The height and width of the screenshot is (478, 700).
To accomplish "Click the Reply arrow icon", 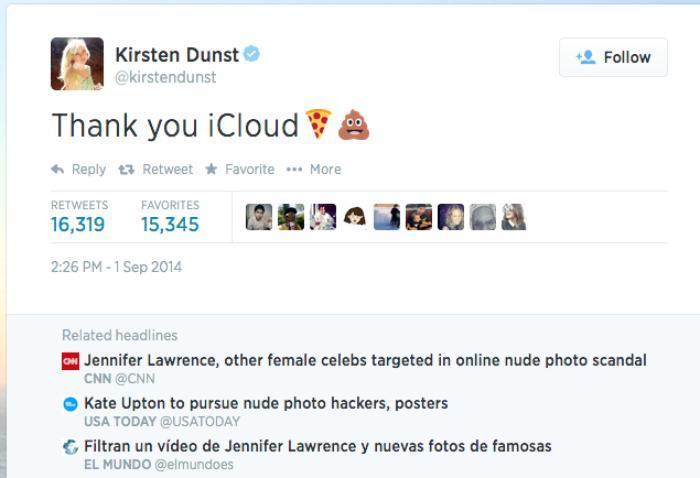I will click(x=58, y=169).
